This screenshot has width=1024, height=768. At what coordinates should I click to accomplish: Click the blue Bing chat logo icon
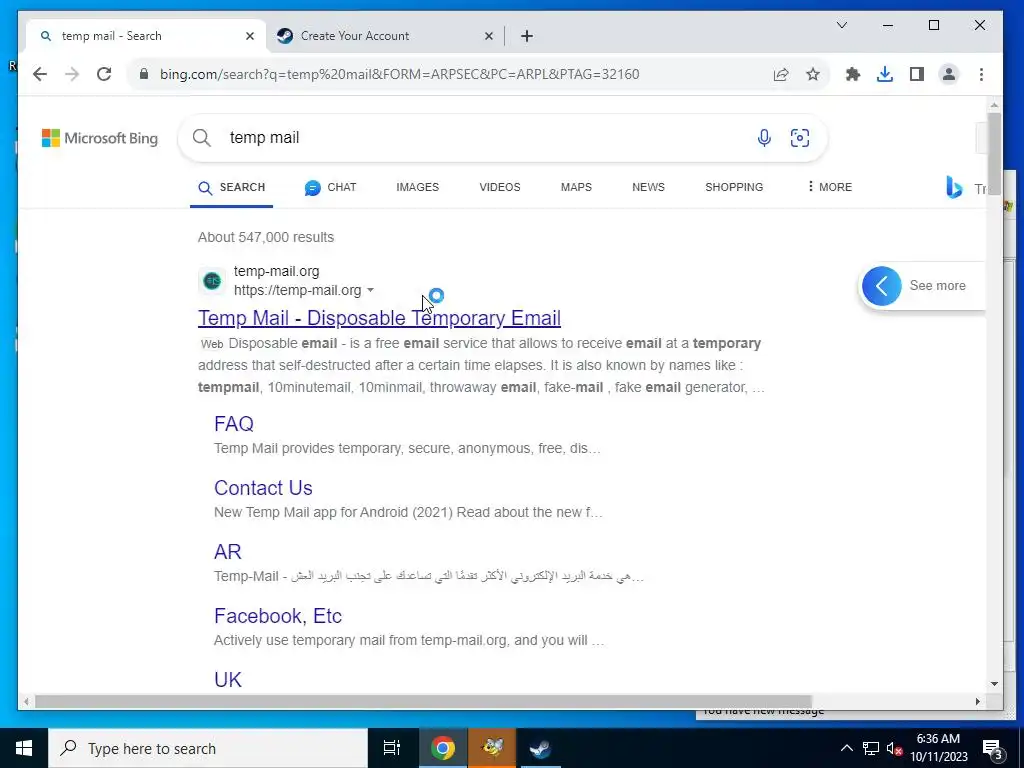(954, 187)
